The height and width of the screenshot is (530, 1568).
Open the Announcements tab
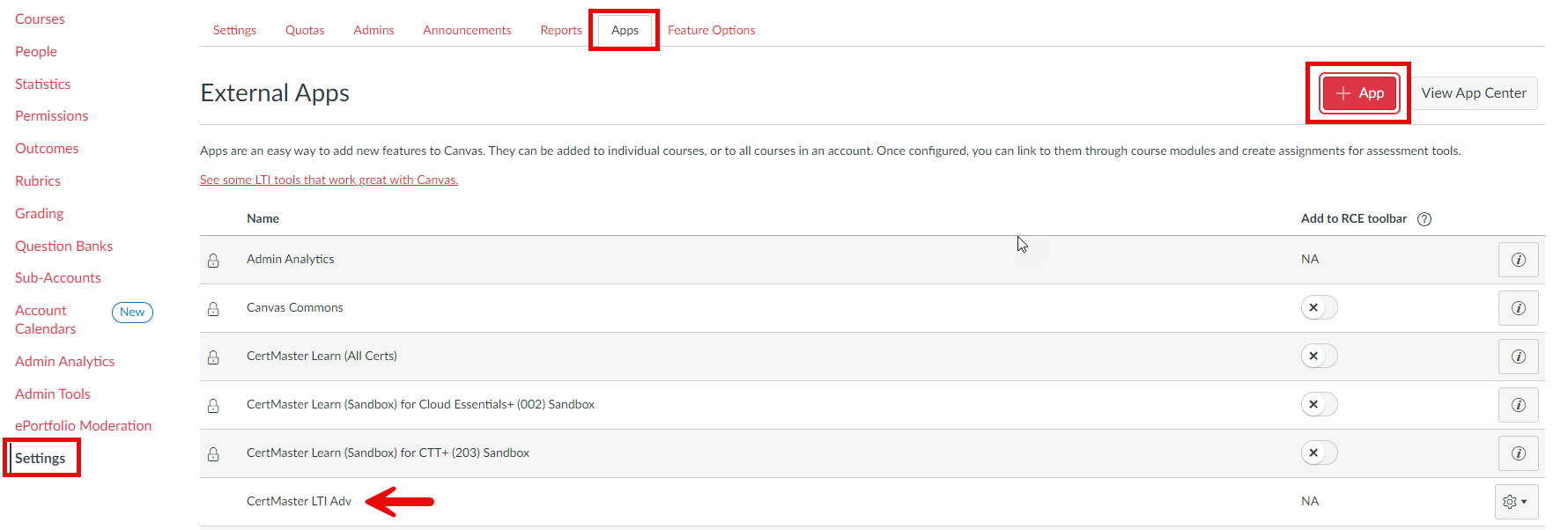467,30
